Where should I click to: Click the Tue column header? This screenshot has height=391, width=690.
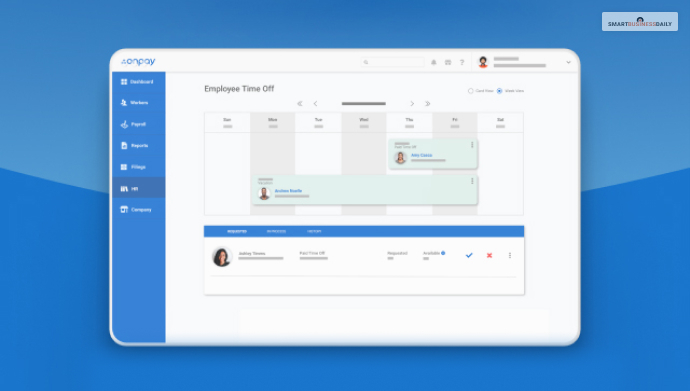(319, 123)
